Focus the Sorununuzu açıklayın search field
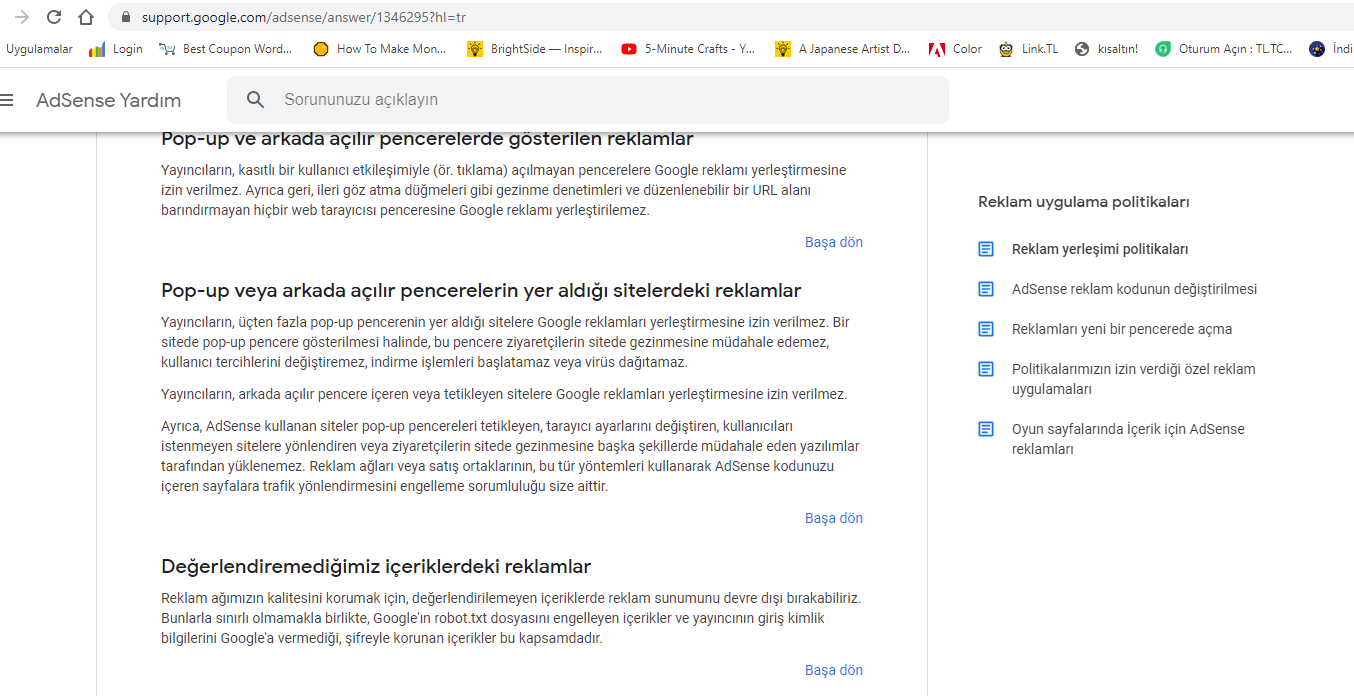The image size is (1354, 696). [588, 100]
